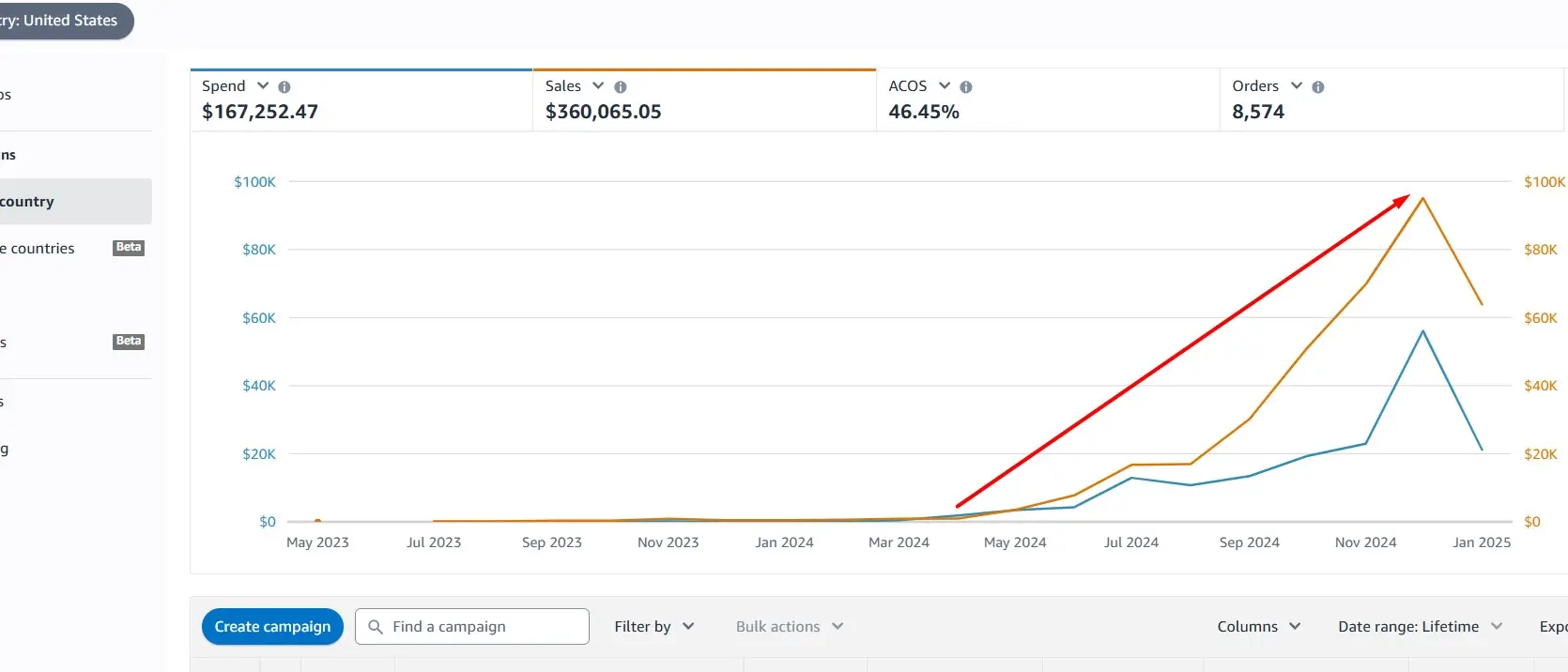Open the Filter by dropdown
Screen dimensions: 1568x672
[654, 626]
